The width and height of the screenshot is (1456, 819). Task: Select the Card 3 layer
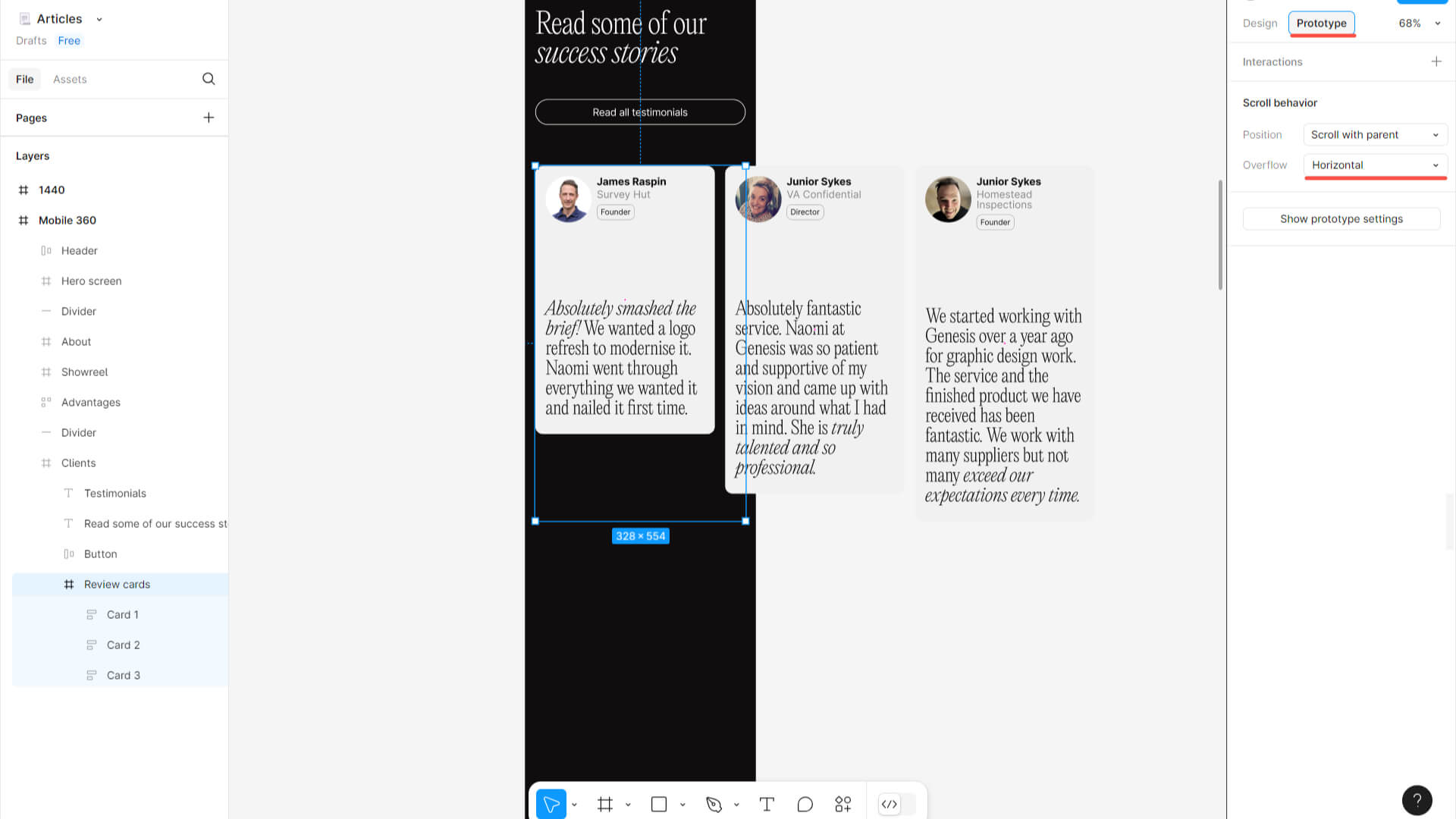point(123,674)
